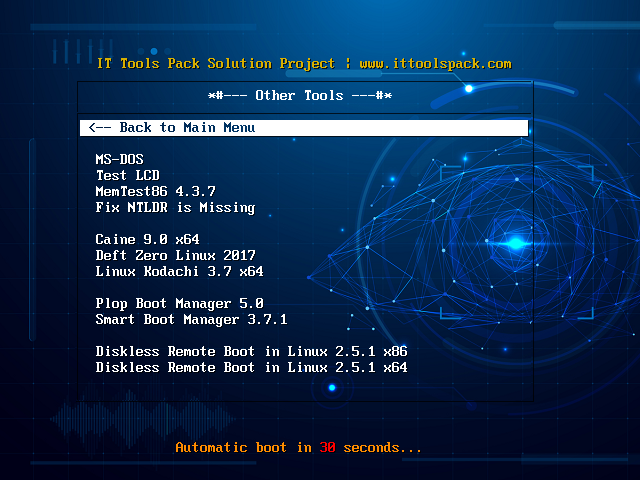Image resolution: width=640 pixels, height=480 pixels.
Task: Select Test LCD option
Action: point(128,176)
